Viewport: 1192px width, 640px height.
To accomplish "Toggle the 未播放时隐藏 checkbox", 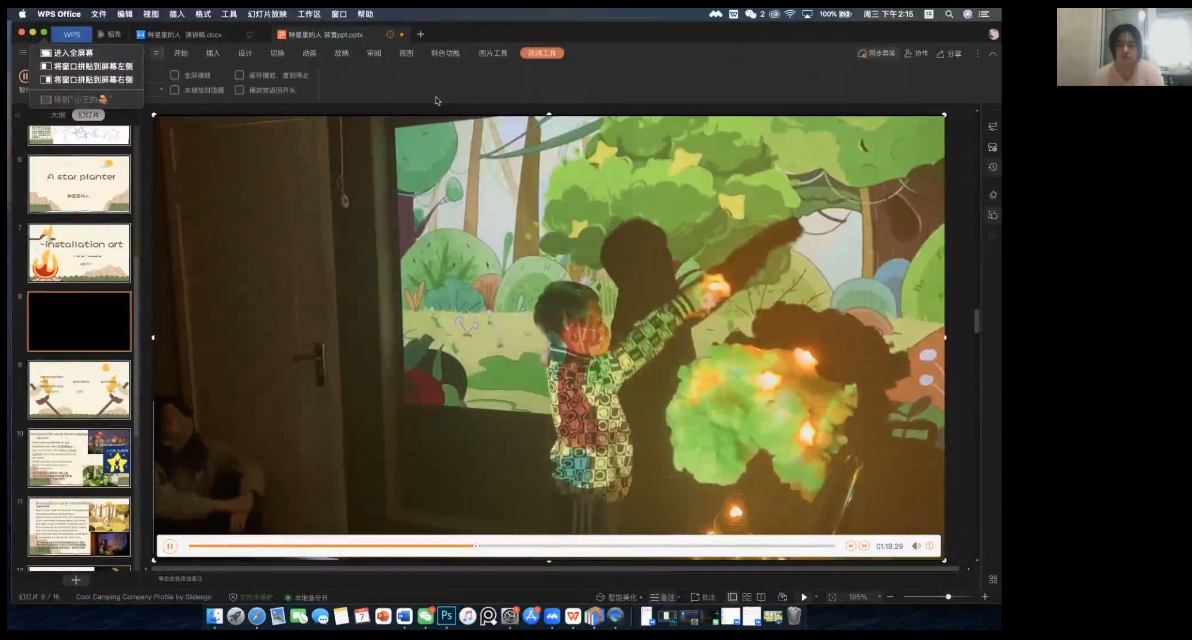I will click(175, 90).
